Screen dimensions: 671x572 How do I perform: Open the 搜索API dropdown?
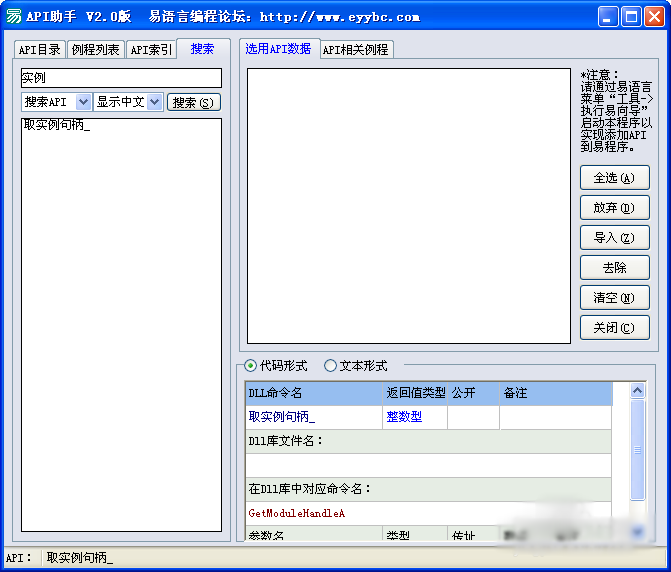click(x=83, y=102)
